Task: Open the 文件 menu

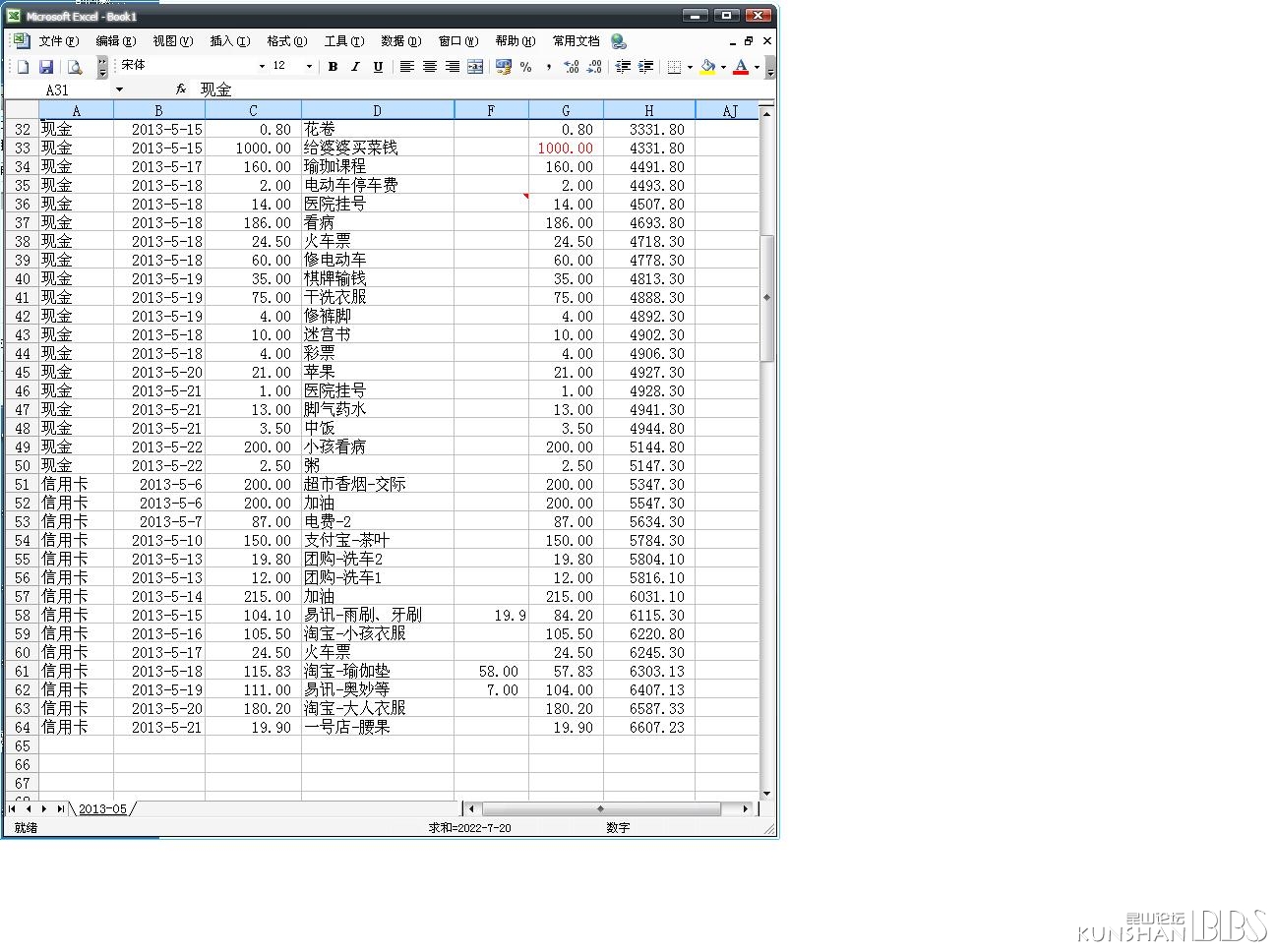Action: (x=58, y=41)
